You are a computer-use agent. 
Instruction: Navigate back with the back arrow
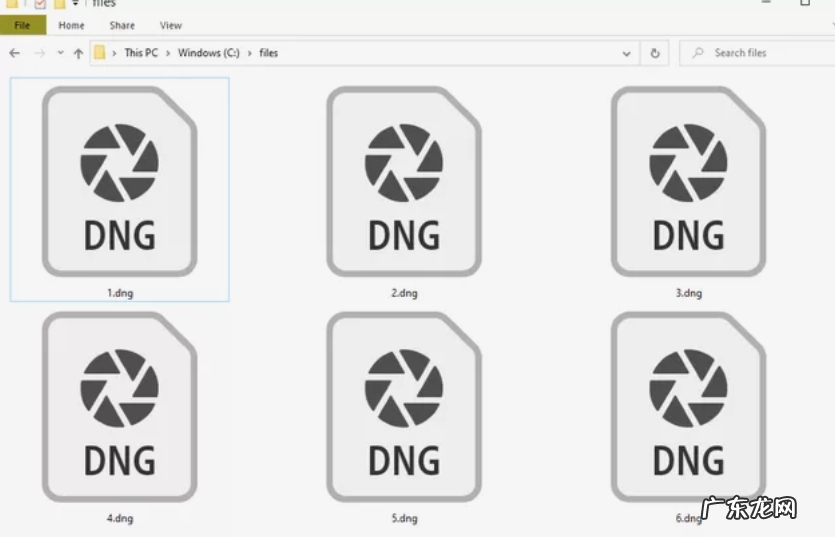[15, 53]
